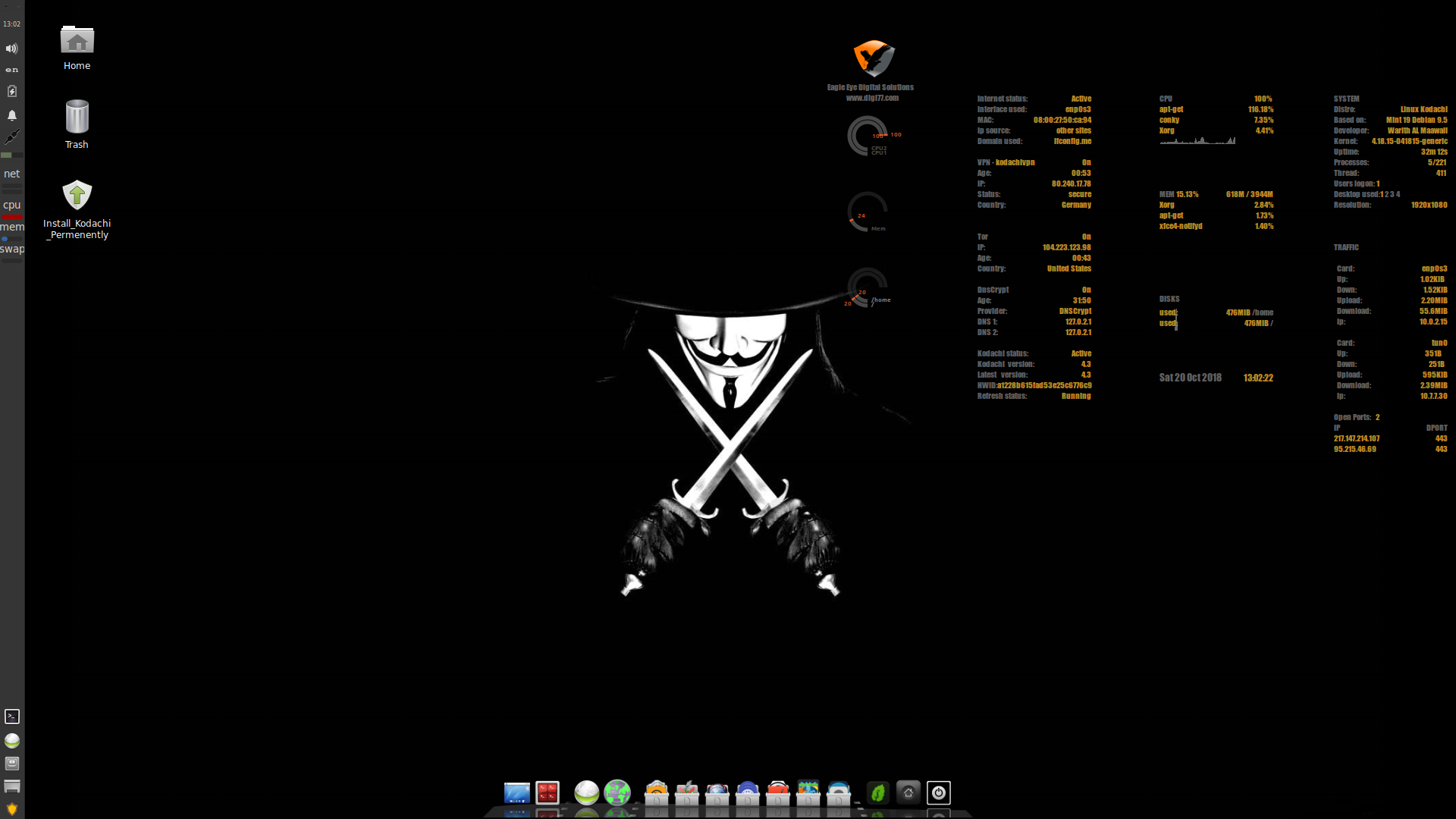Launch the red multi-terminal icon in dock
This screenshot has height=819, width=1456.
pyautogui.click(x=548, y=793)
